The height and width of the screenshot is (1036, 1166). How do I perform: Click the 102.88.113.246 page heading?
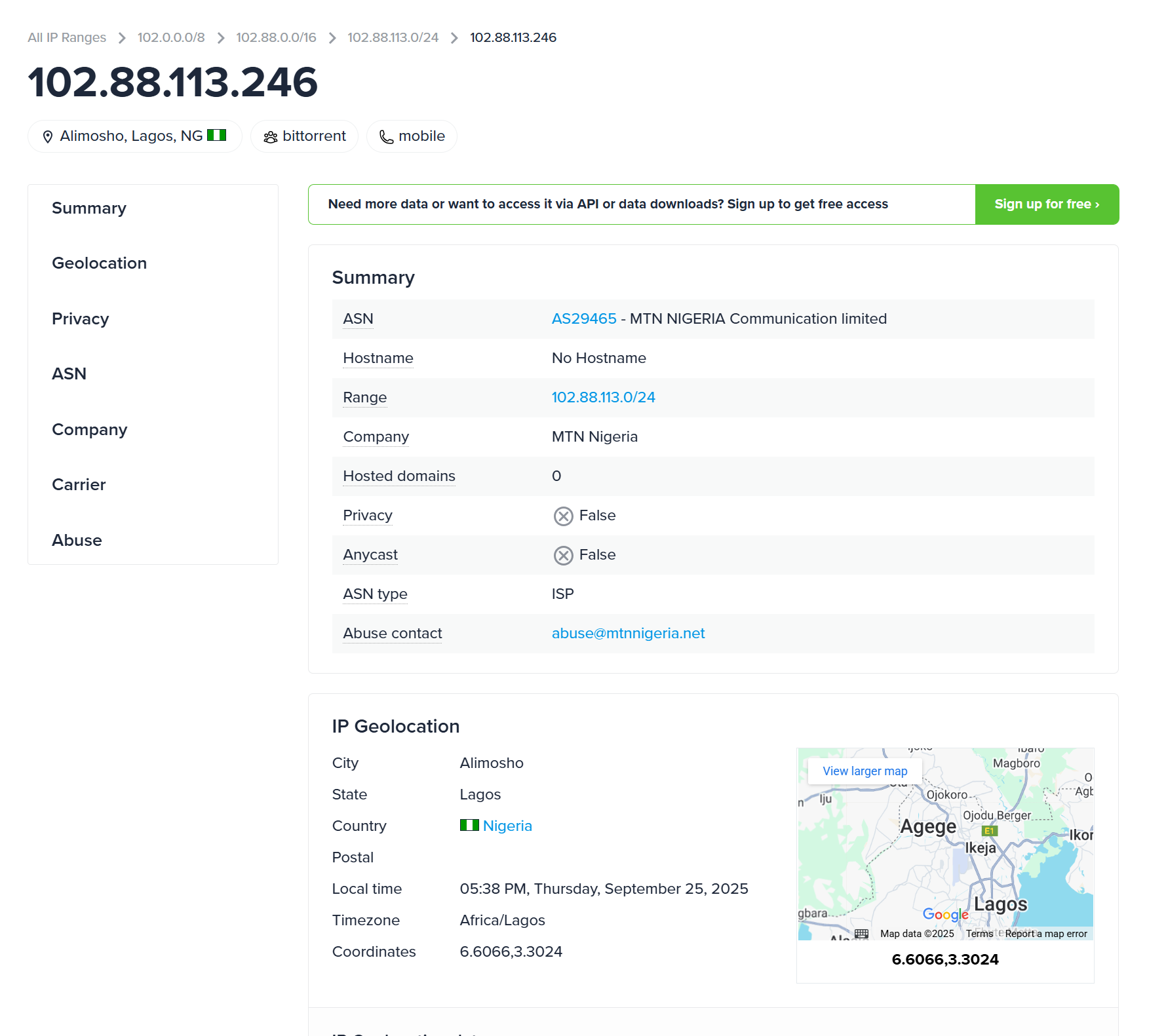point(173,83)
